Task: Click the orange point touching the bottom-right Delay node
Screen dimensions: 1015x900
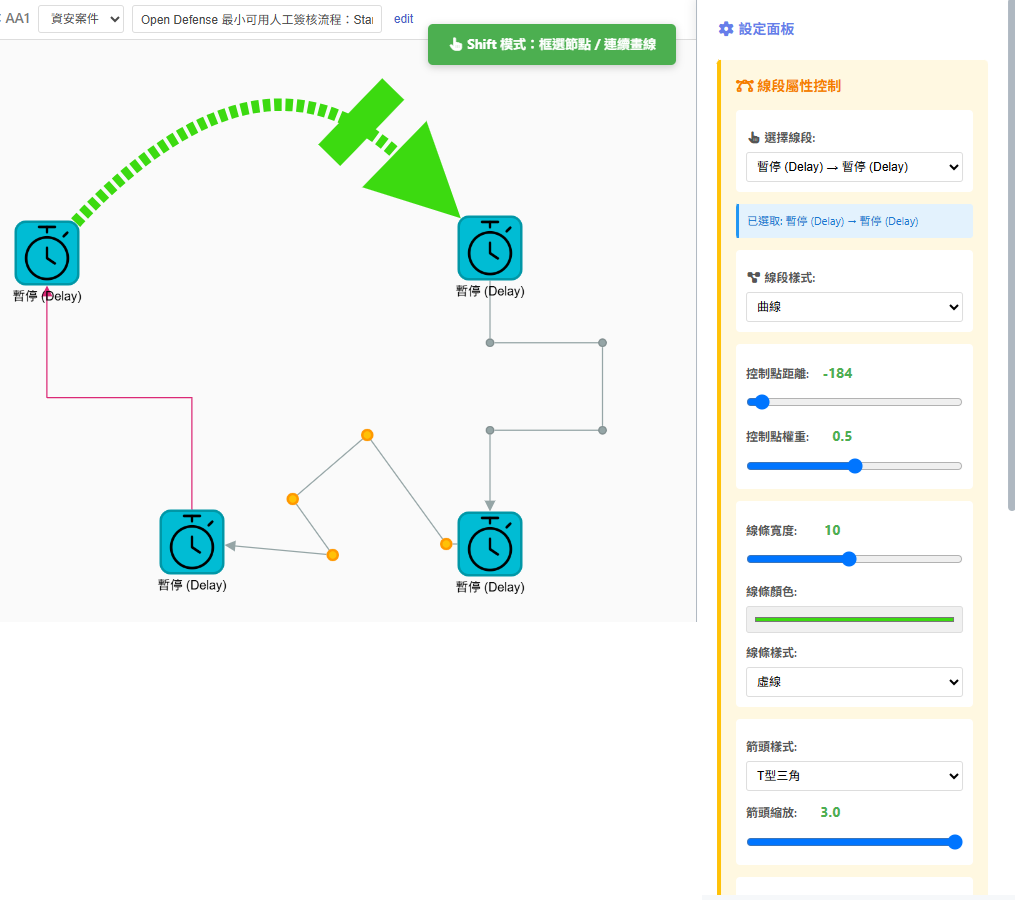Action: point(446,544)
